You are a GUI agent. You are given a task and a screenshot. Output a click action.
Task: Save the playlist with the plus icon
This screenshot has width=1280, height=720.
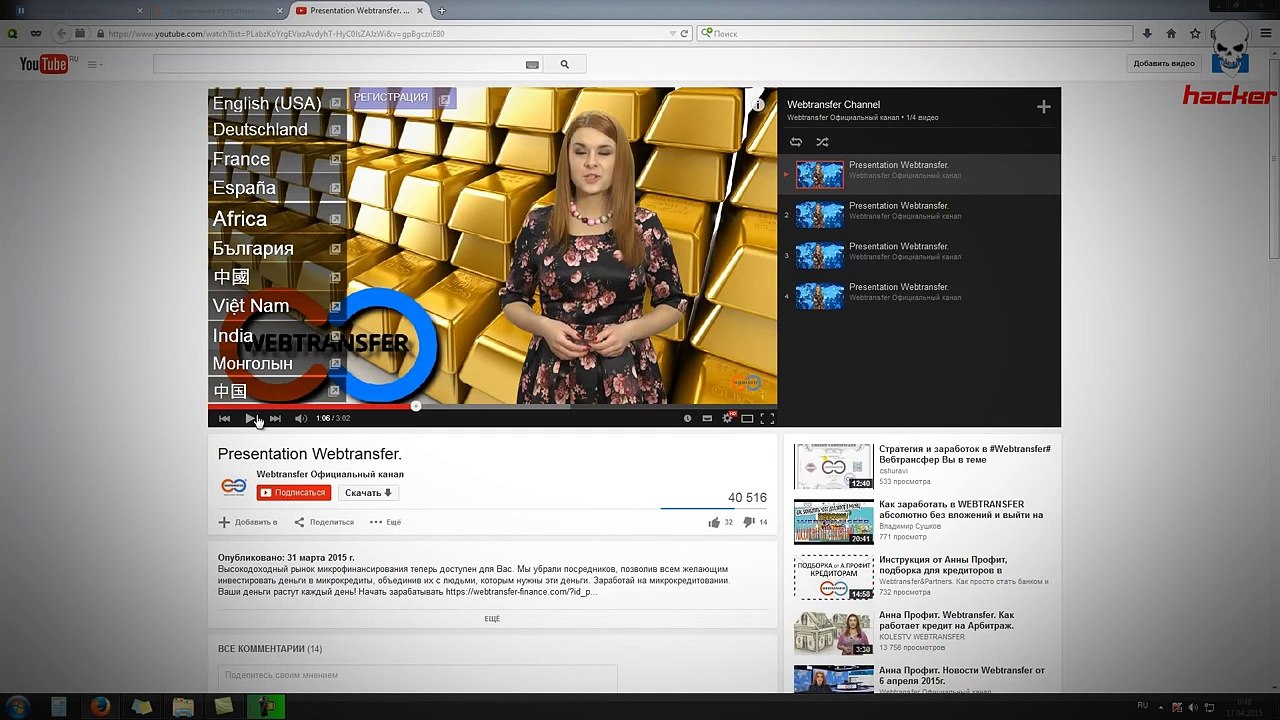(1043, 107)
